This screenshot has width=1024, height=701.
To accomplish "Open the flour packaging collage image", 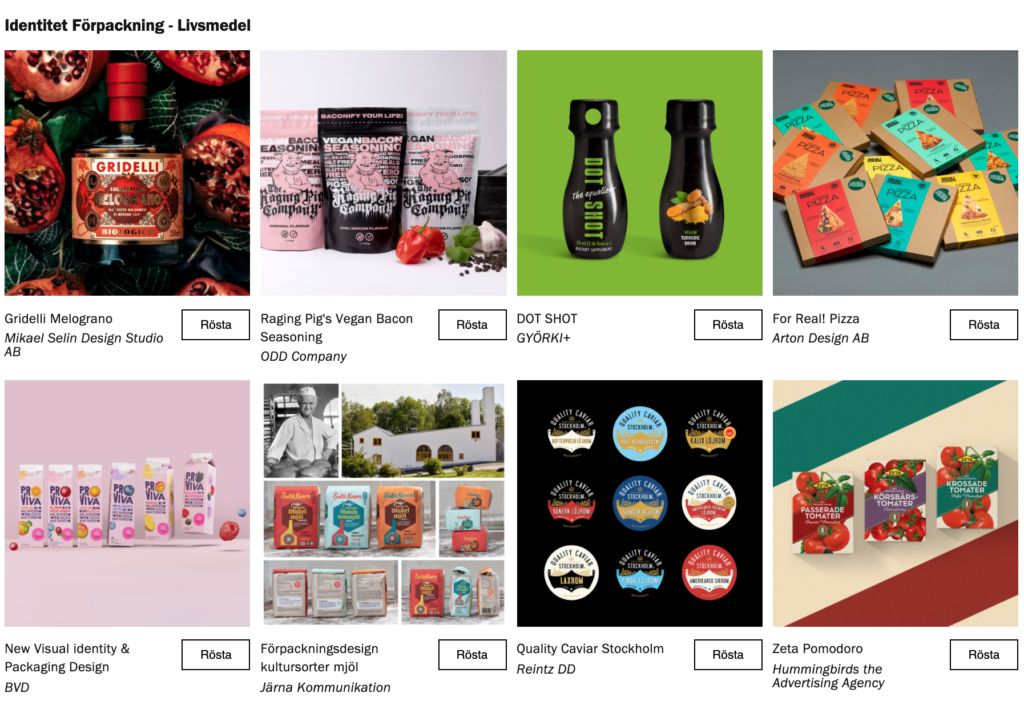I will (383, 504).
